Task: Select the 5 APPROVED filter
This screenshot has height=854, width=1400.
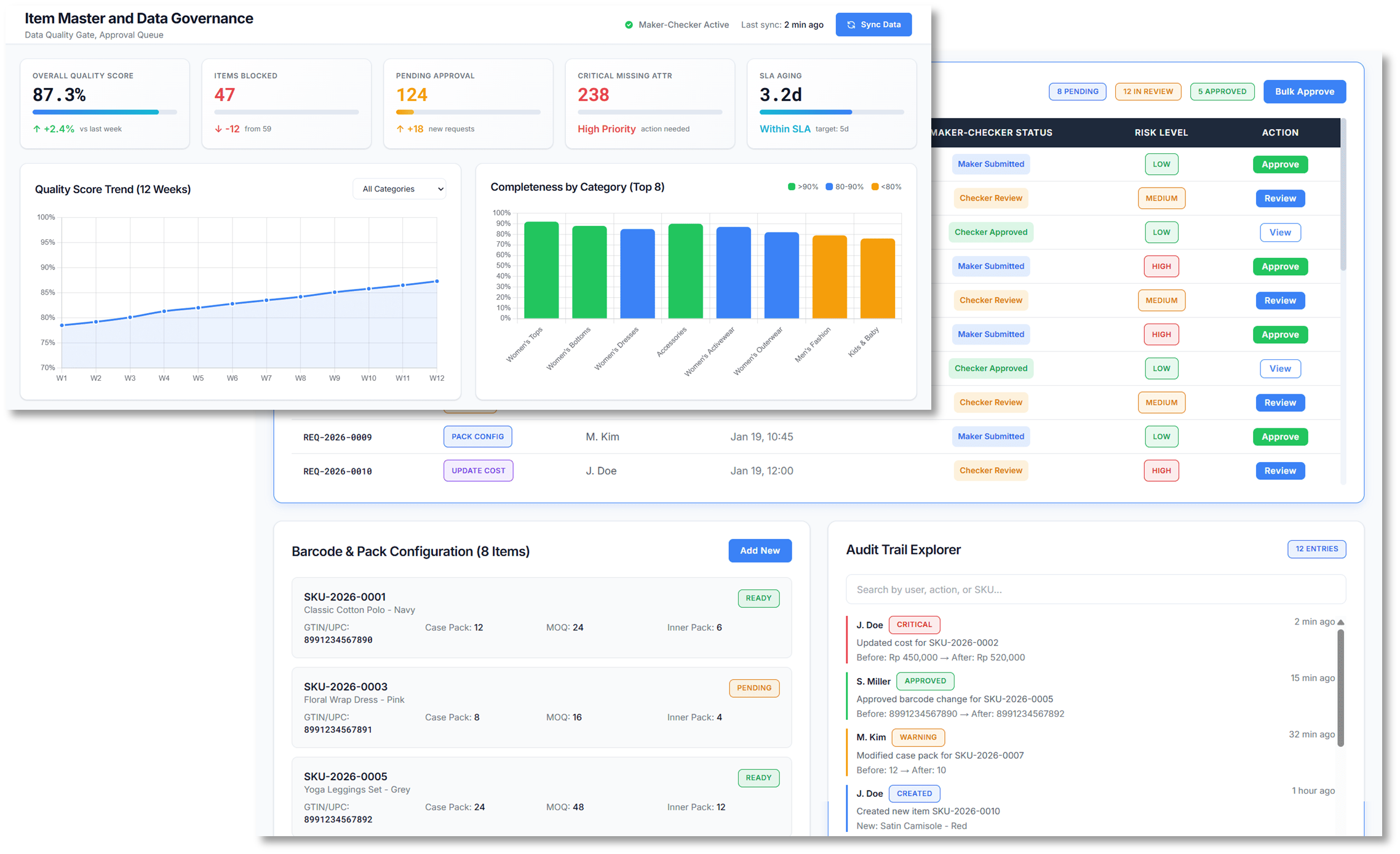Action: (x=1222, y=91)
